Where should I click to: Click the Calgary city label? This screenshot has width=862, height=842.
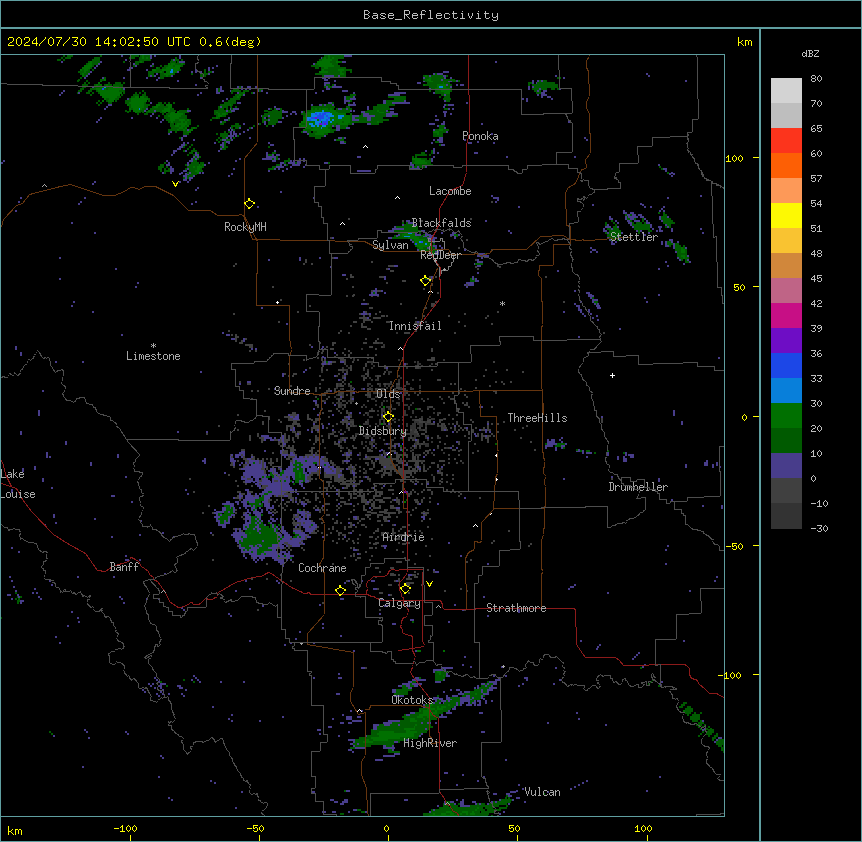pos(399,603)
